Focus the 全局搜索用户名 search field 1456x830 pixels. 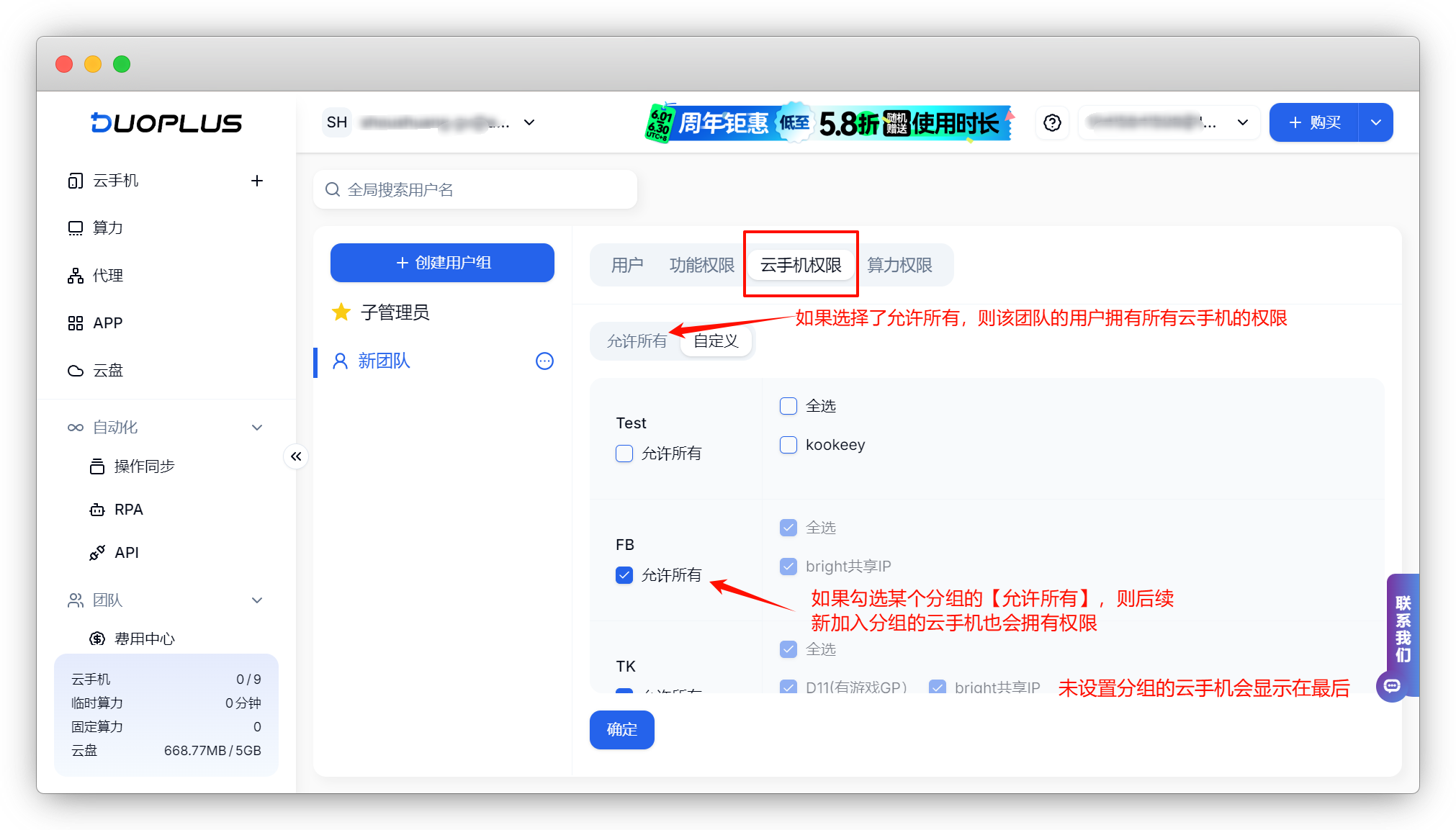pyautogui.click(x=475, y=189)
